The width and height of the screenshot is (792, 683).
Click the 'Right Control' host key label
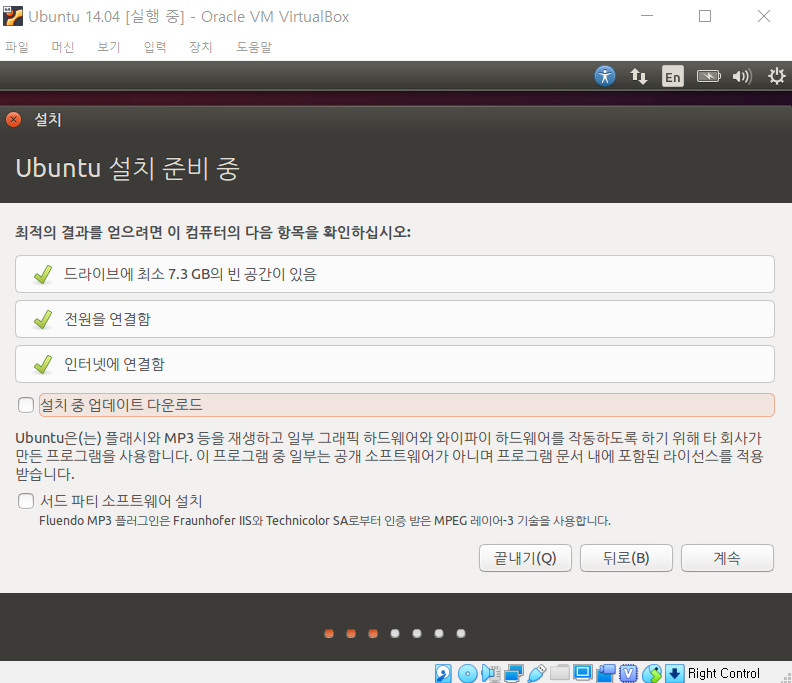724,673
